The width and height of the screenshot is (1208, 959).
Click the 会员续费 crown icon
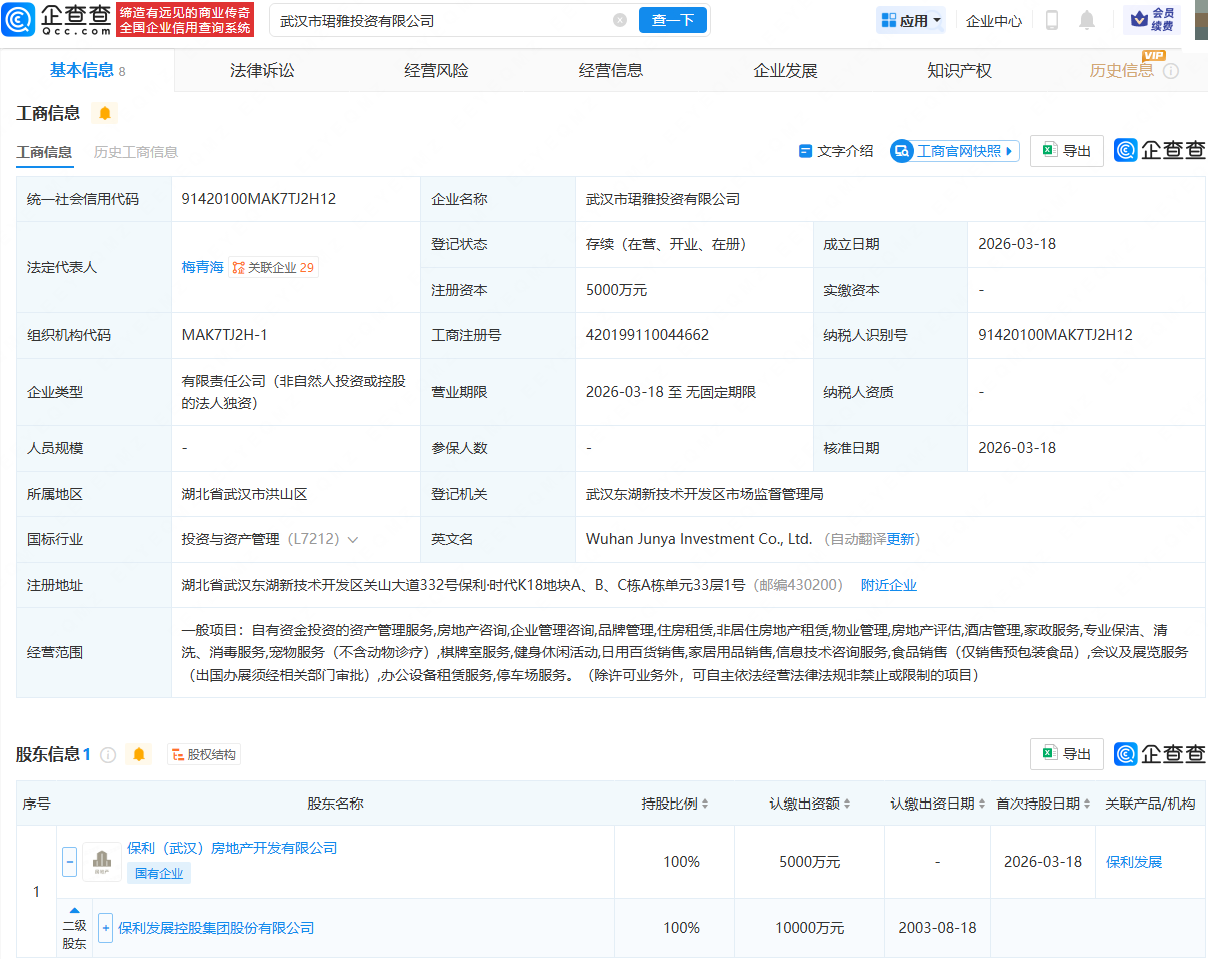(1137, 19)
